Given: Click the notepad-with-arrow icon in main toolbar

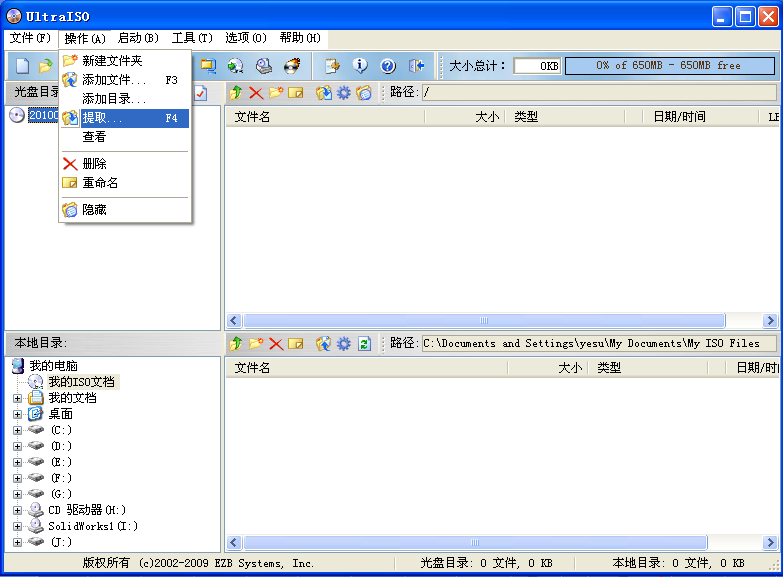Looking at the screenshot, I should [x=332, y=65].
